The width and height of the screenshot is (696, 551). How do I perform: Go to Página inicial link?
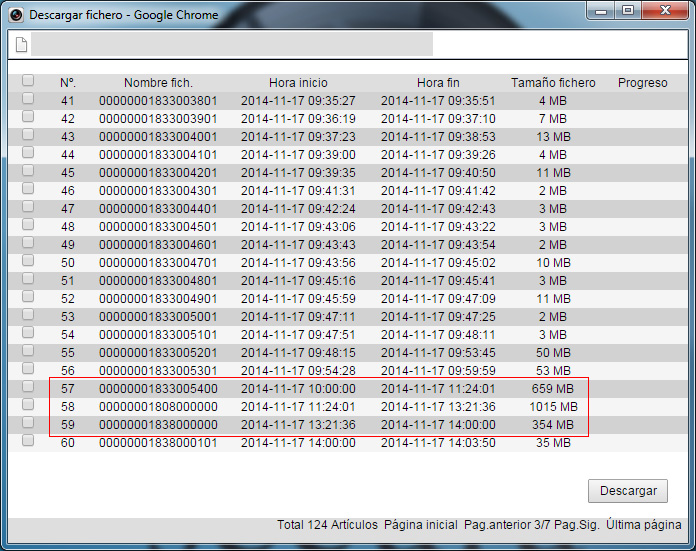pos(421,525)
